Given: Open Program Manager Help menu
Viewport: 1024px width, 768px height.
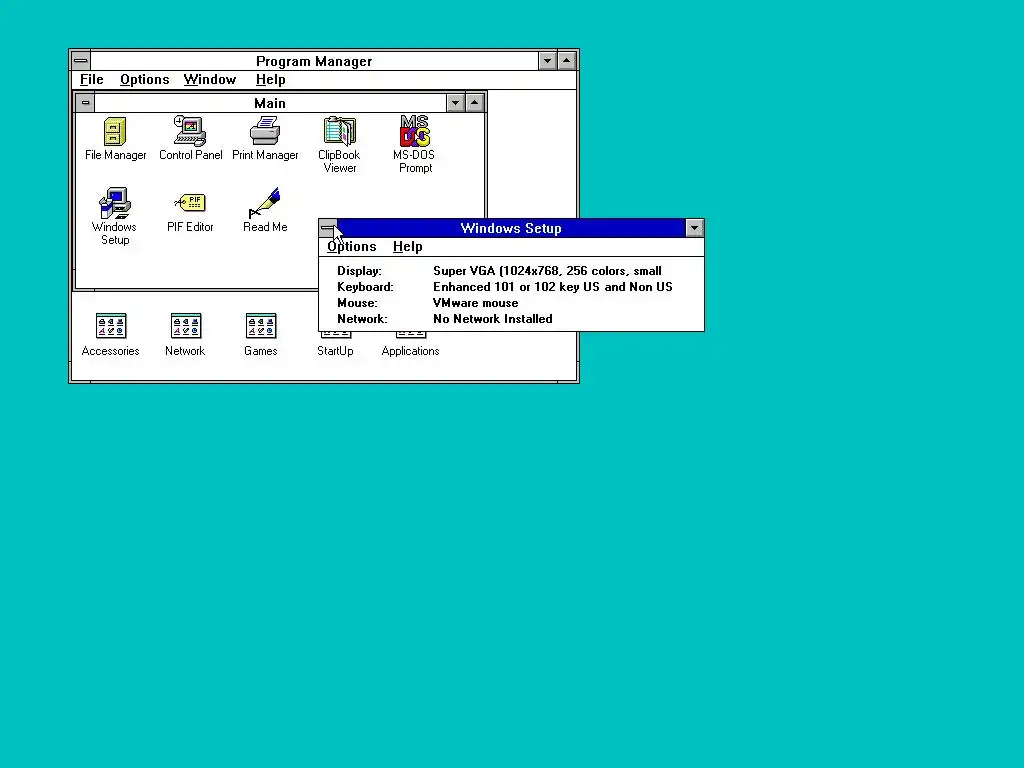Looking at the screenshot, I should click(x=270, y=80).
